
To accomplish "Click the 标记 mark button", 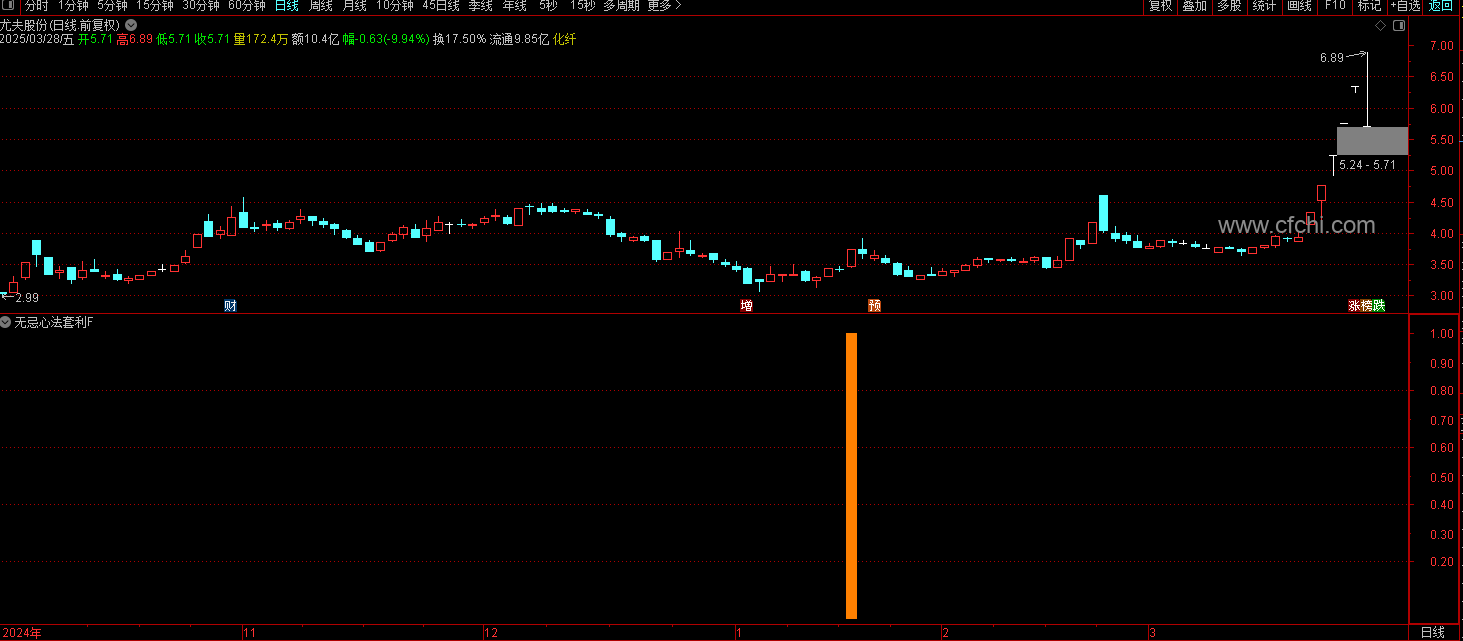I will point(1369,6).
